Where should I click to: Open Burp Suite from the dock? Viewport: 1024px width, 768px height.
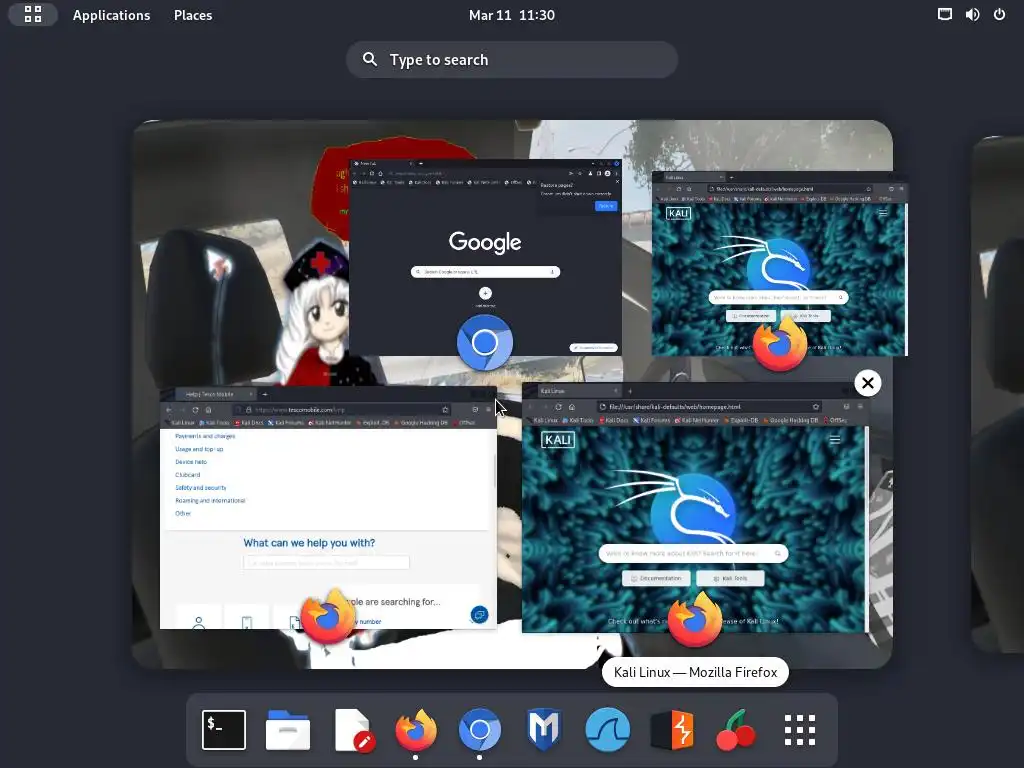(x=672, y=729)
